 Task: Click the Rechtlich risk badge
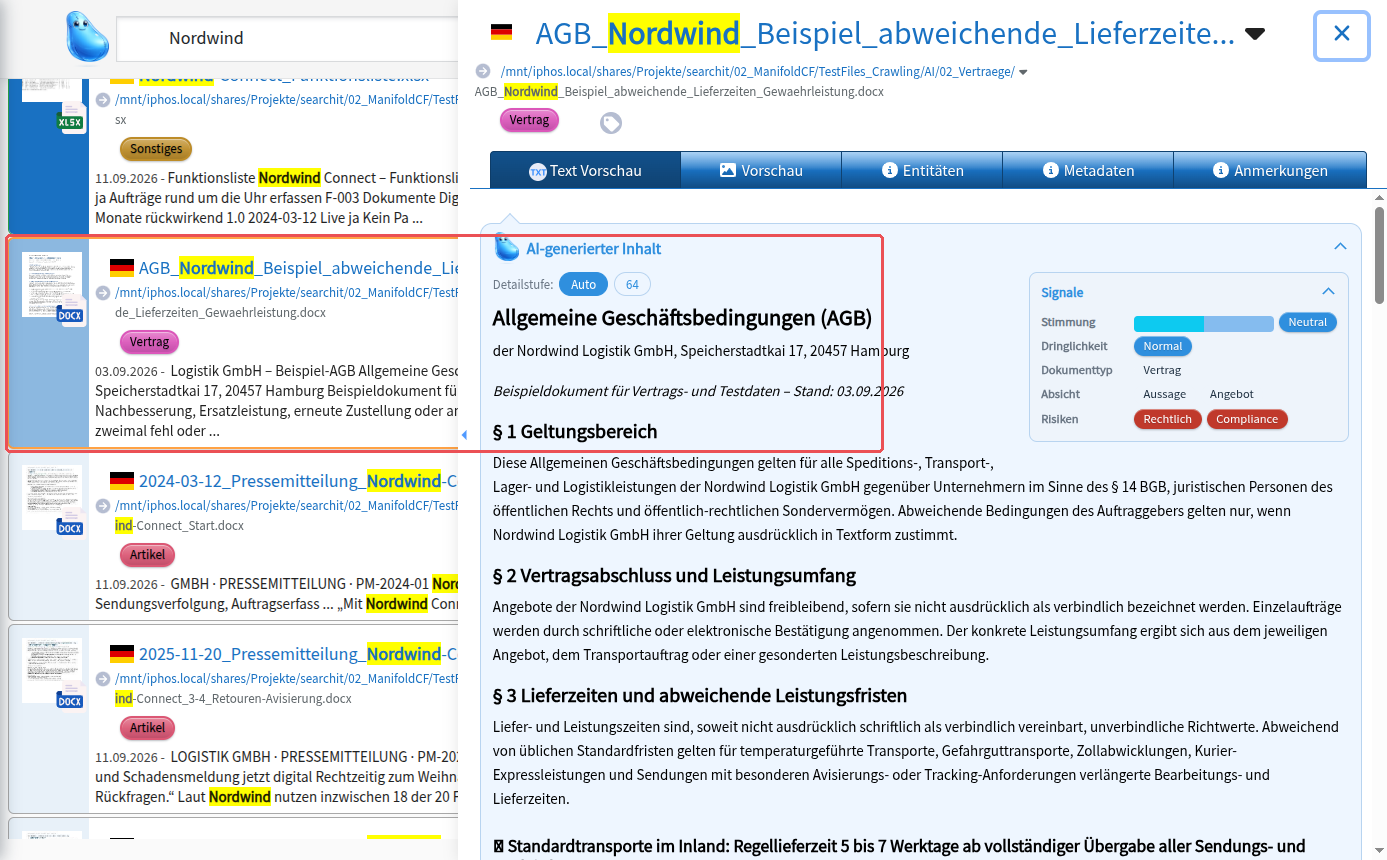(1167, 420)
